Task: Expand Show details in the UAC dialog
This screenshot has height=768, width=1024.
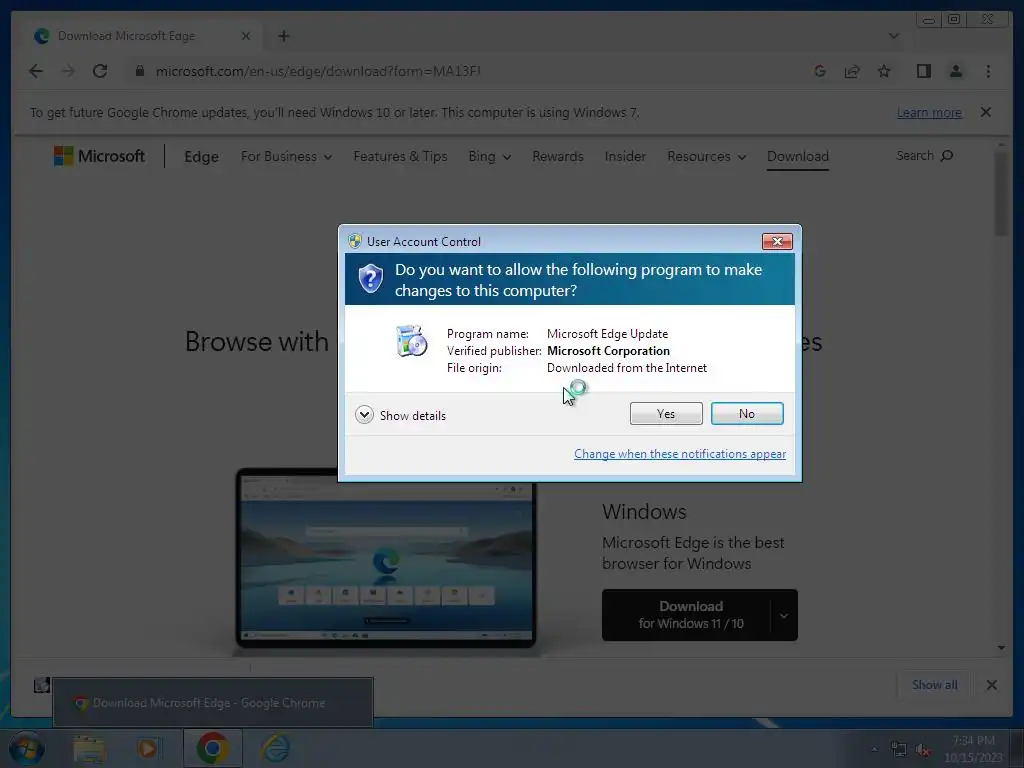Action: pyautogui.click(x=400, y=415)
